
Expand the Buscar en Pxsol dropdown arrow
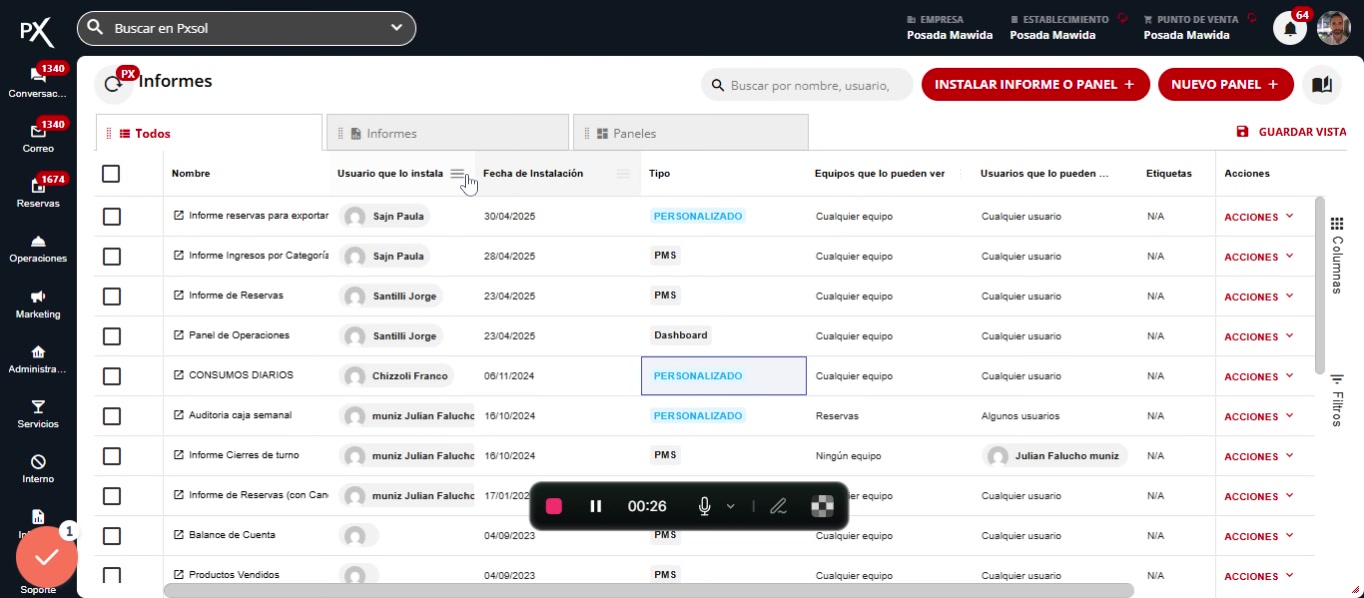[397, 28]
